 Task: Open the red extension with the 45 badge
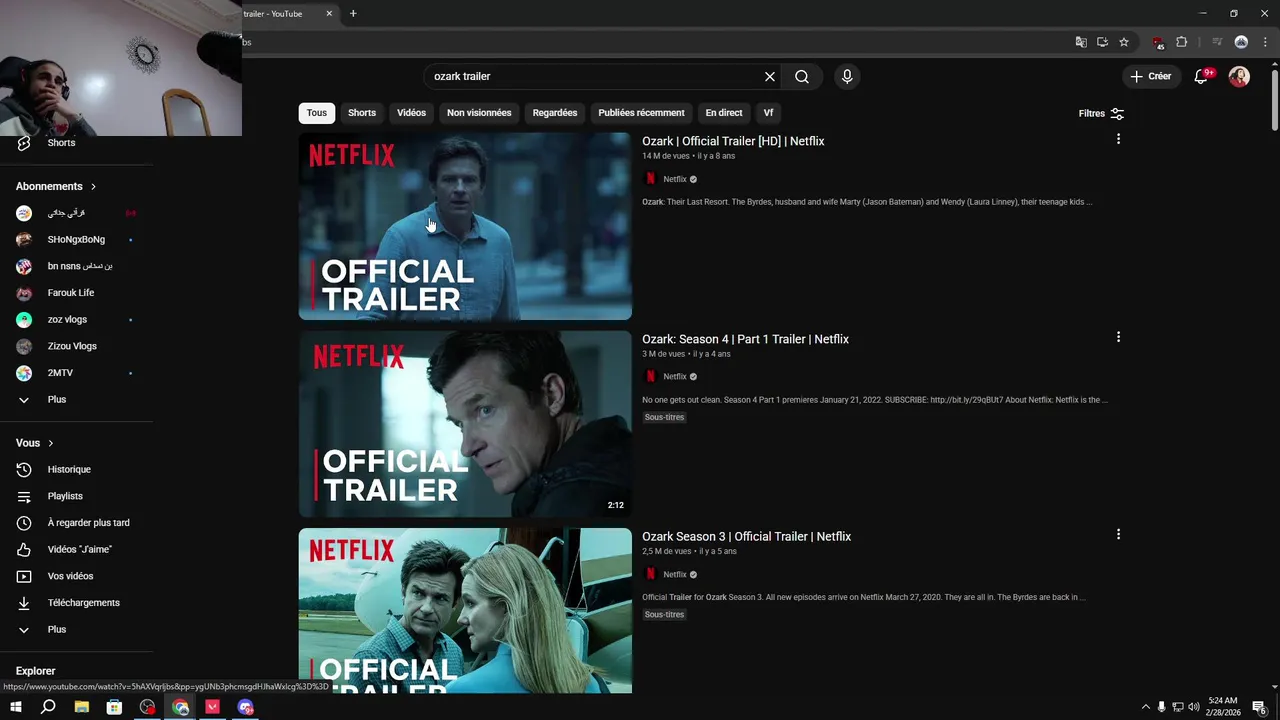pos(1158,42)
